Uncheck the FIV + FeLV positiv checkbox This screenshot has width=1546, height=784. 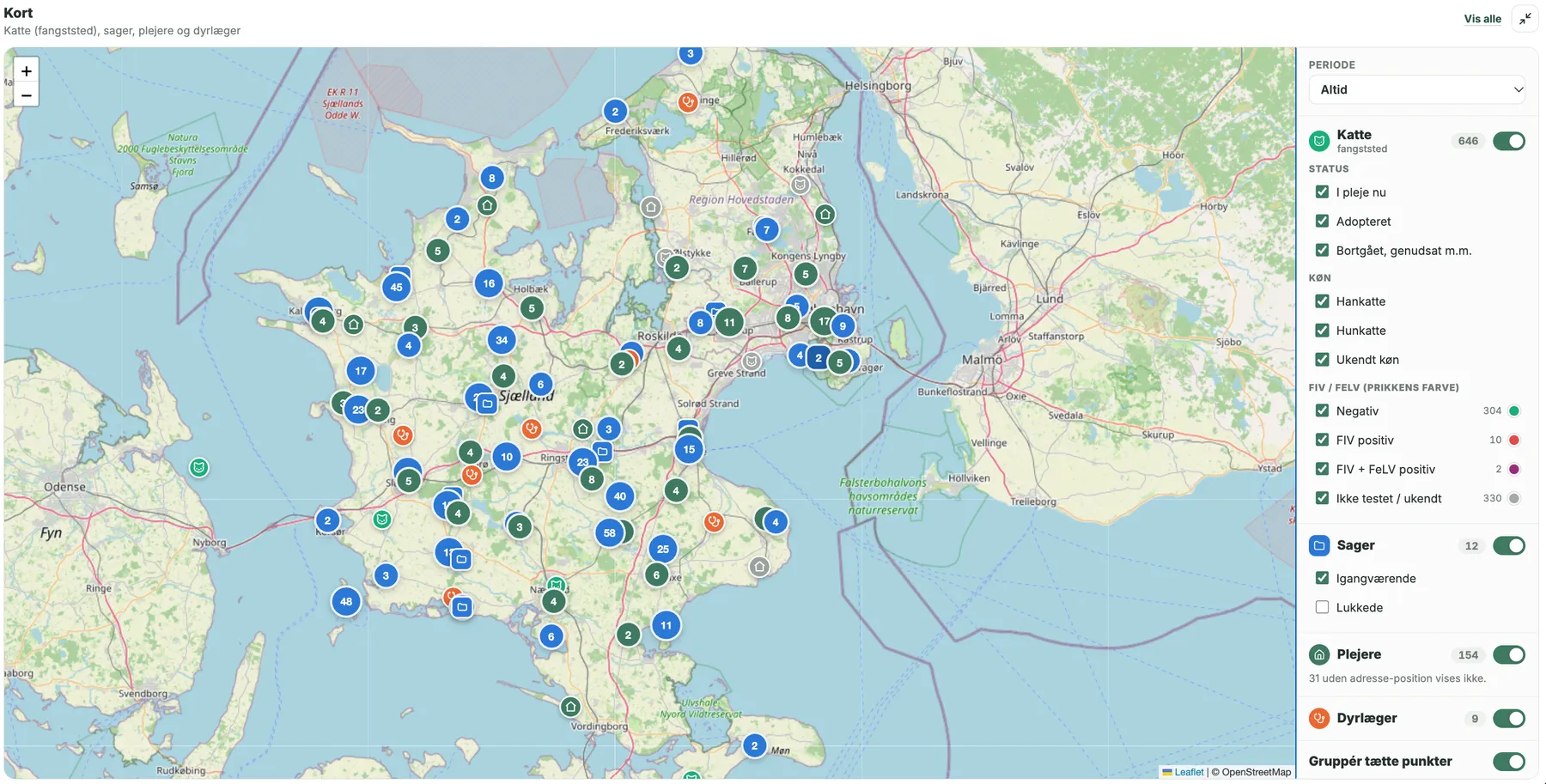coord(1322,469)
